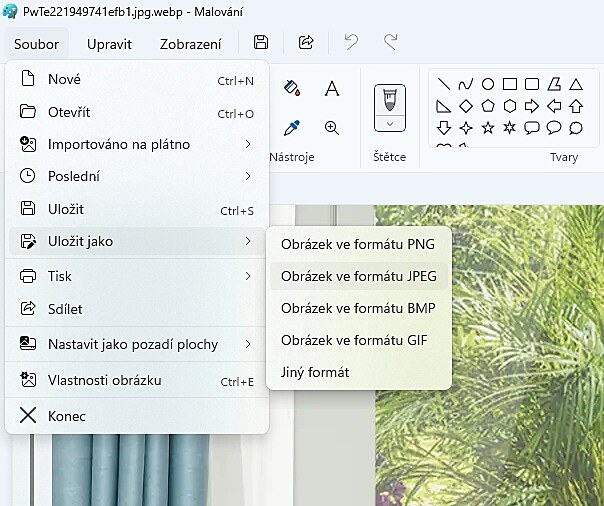
Task: Choose Obrázek ve formátu PNG
Action: (359, 244)
